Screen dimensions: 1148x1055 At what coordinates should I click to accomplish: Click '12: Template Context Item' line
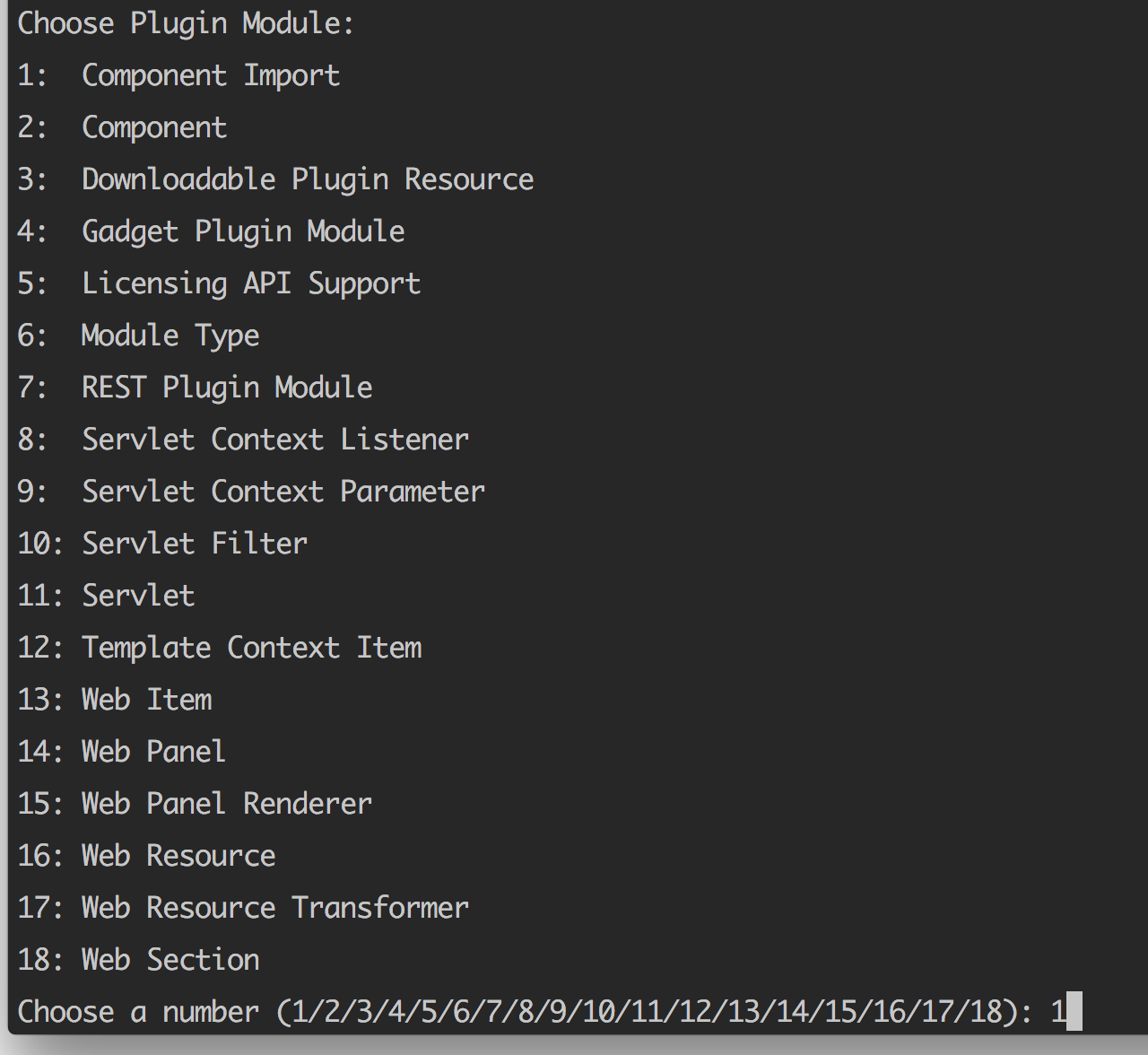(x=219, y=648)
